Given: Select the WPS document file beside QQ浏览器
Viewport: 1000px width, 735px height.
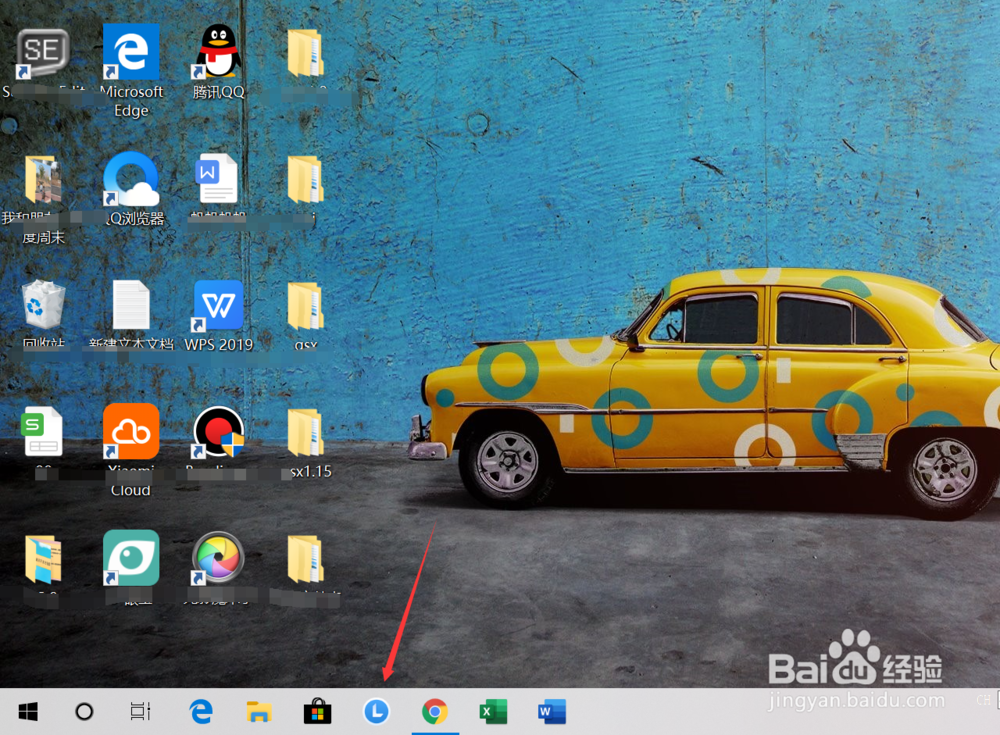Looking at the screenshot, I should tap(217, 179).
